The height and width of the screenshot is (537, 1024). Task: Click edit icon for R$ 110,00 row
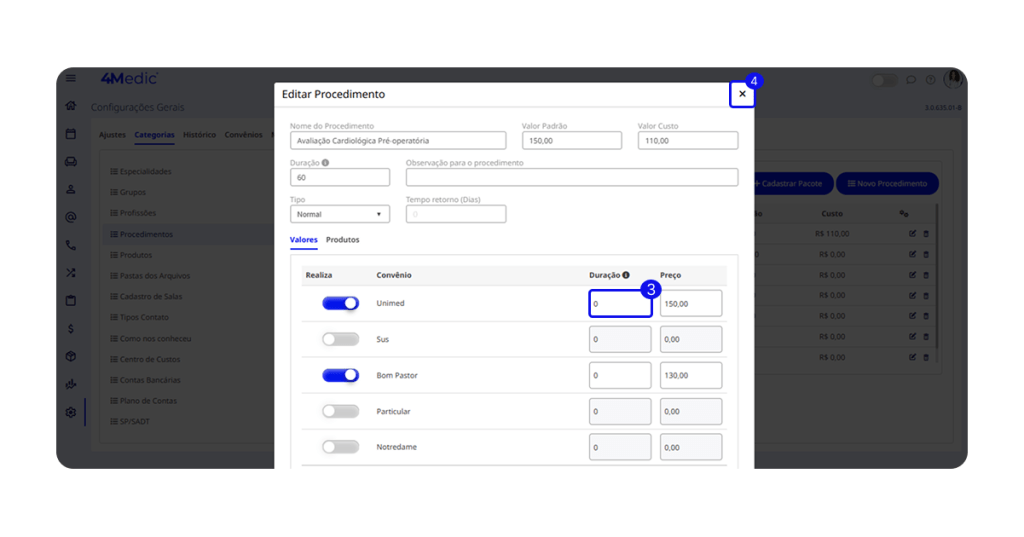click(x=912, y=234)
